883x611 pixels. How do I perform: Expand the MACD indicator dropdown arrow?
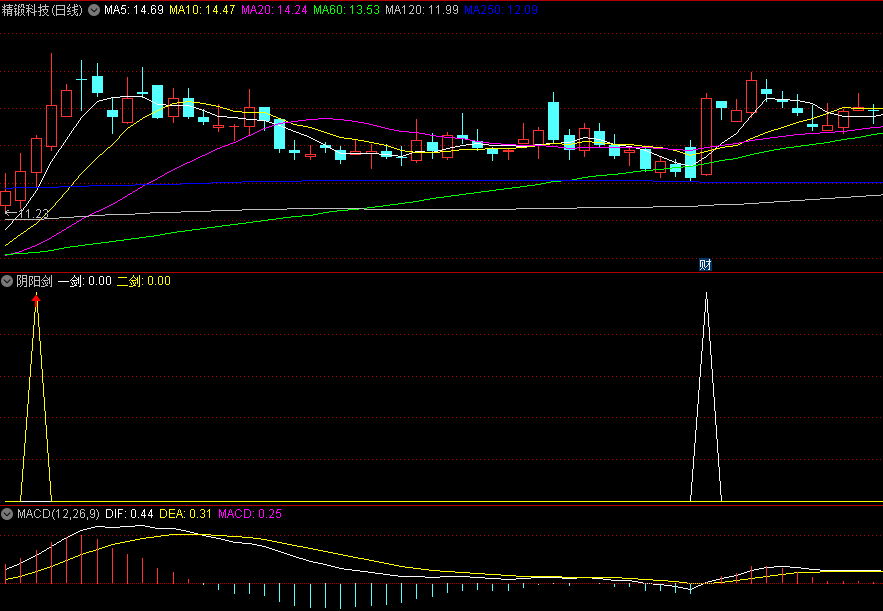(x=7, y=514)
